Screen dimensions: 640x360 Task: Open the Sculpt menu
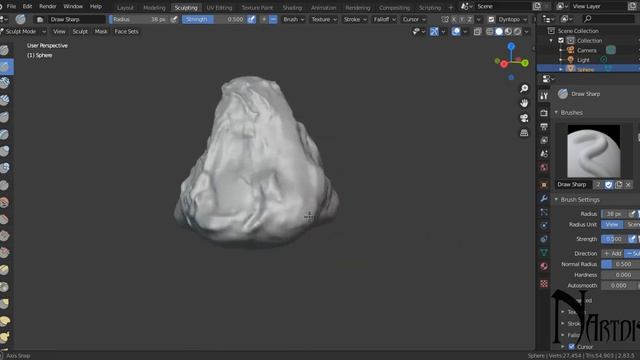coord(80,31)
